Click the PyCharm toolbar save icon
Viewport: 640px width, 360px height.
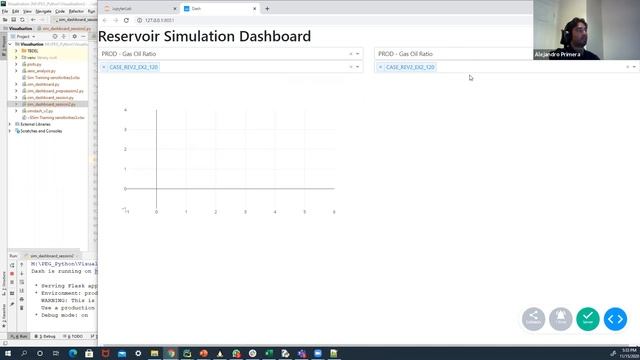[13, 20]
